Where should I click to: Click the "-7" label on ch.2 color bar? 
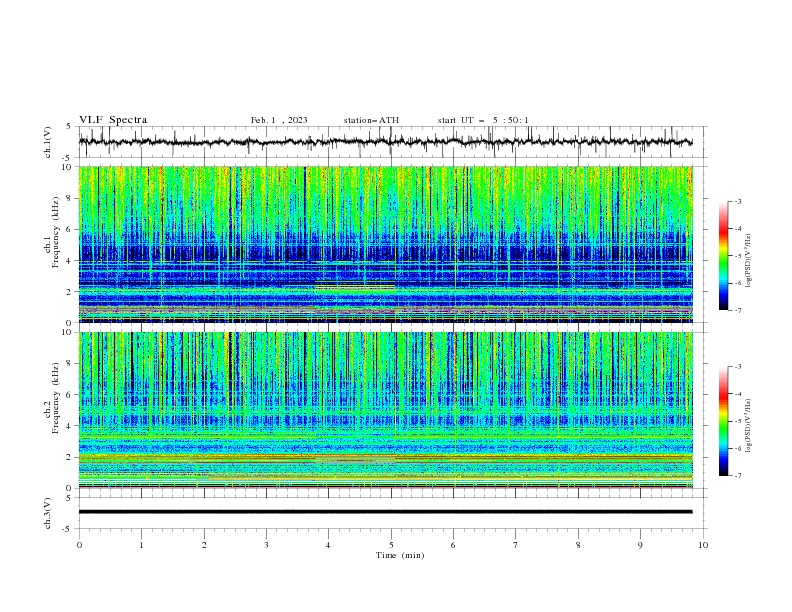[738, 476]
